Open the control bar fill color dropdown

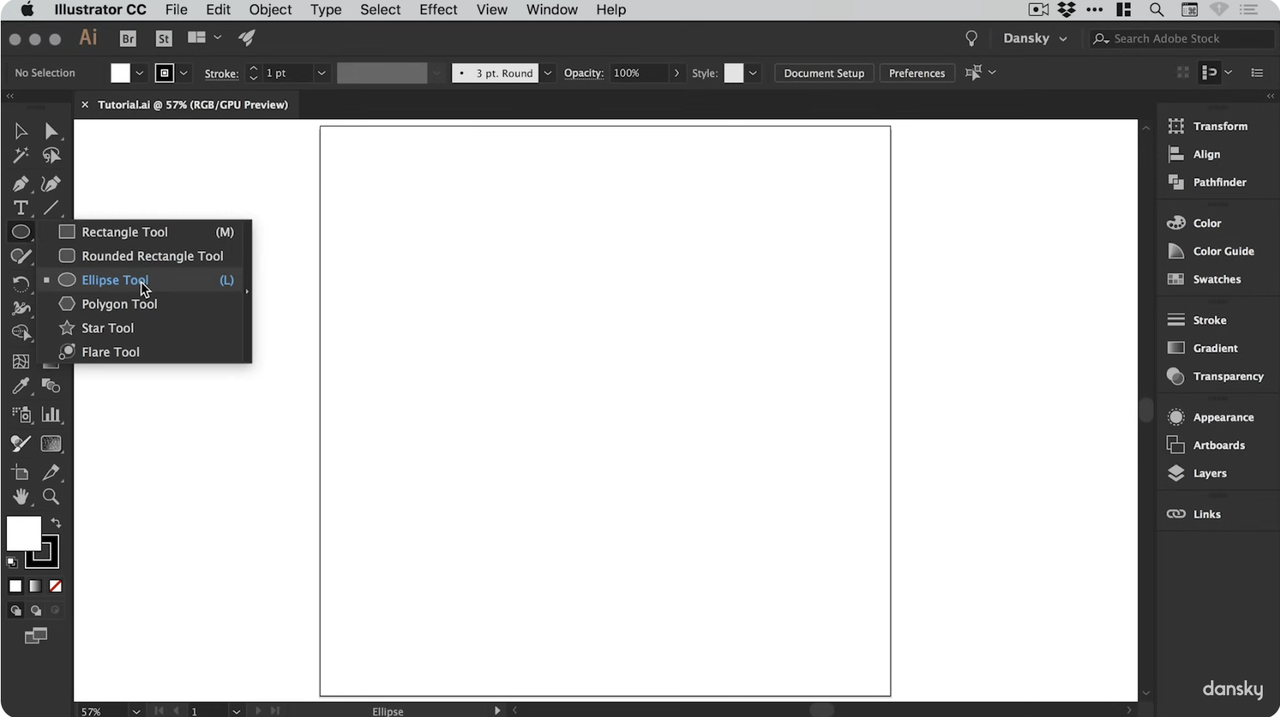tap(139, 73)
